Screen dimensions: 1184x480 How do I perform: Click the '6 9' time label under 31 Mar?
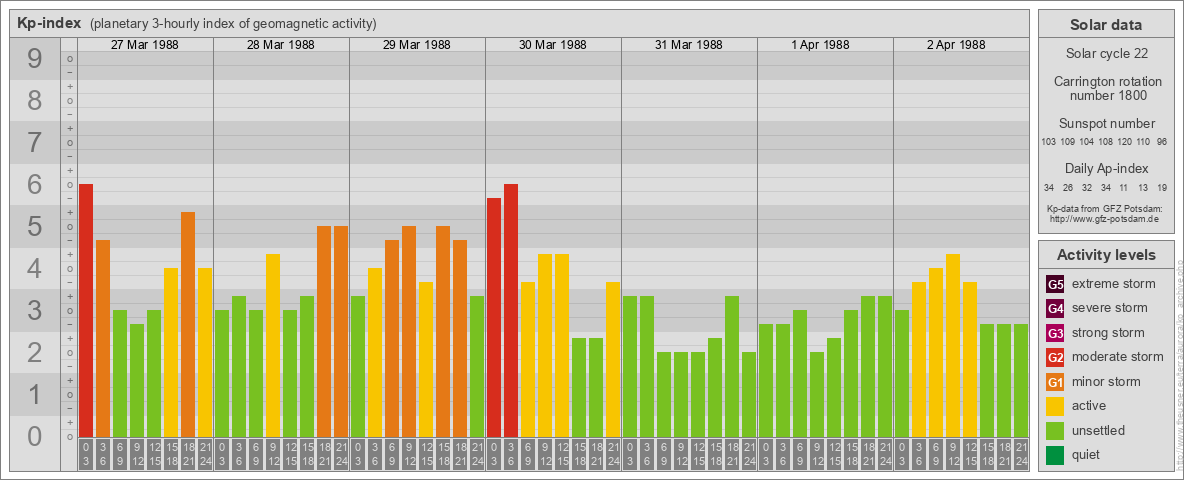(664, 454)
